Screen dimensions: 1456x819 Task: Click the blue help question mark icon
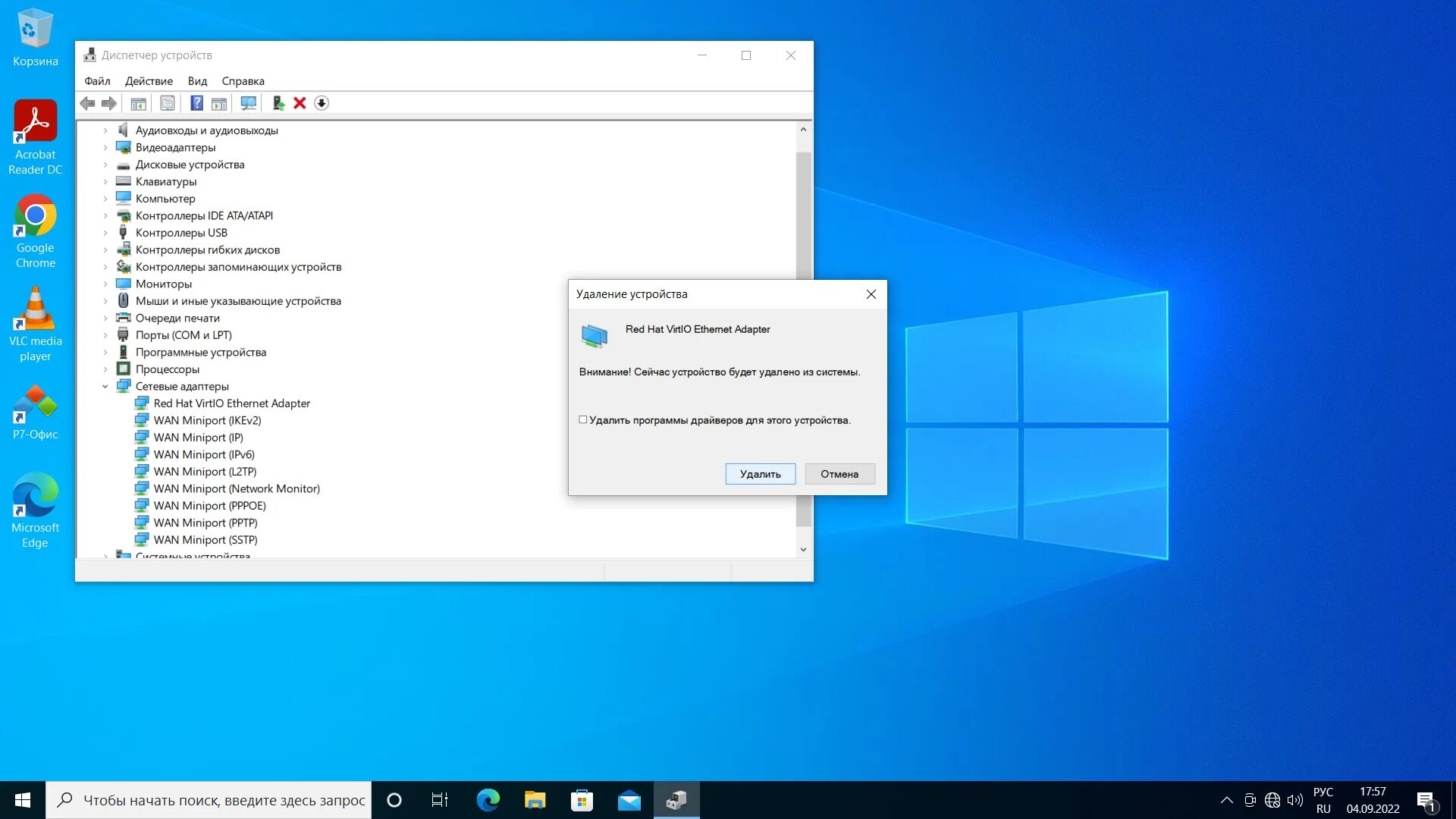coord(196,103)
